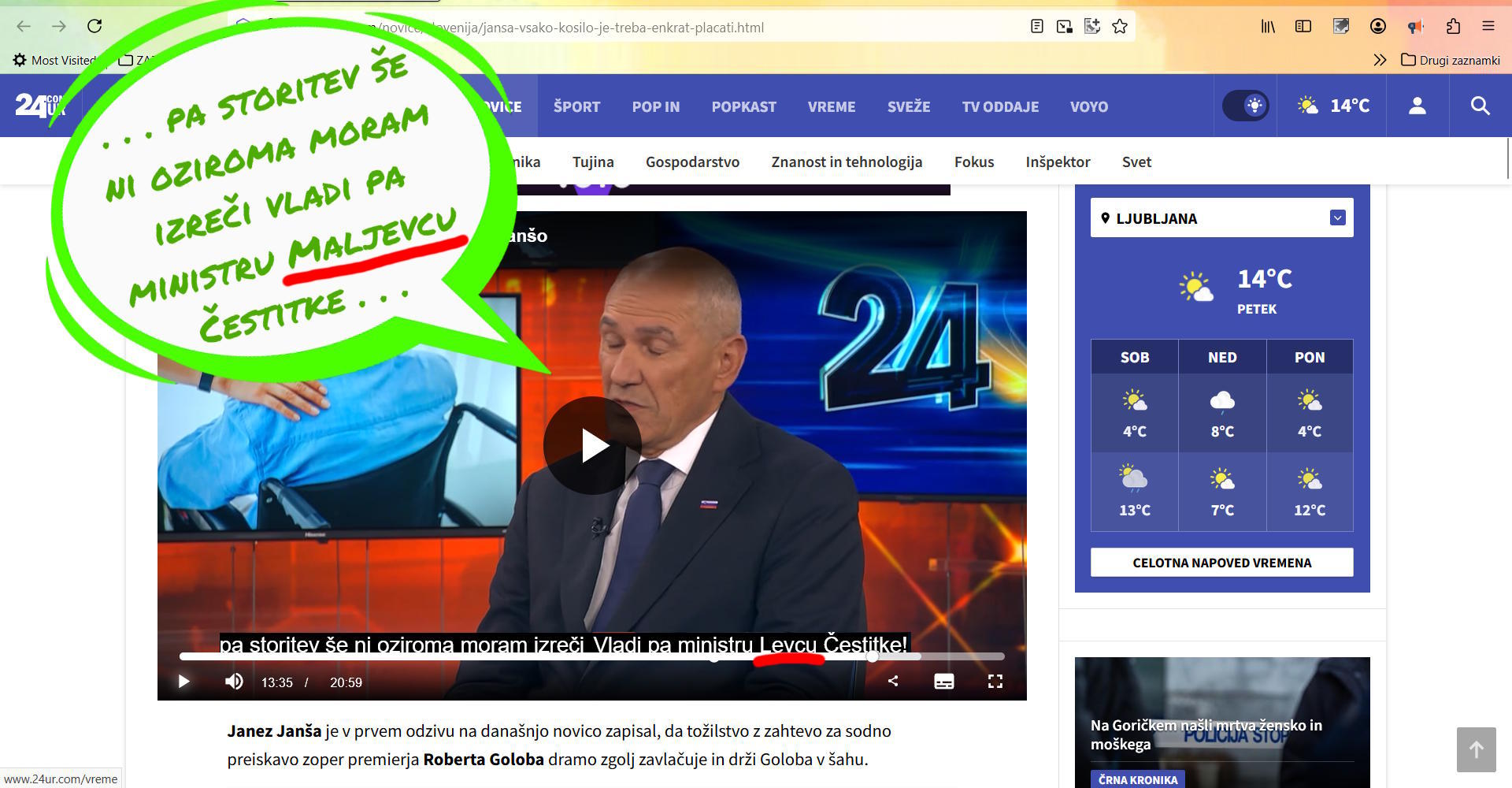Viewport: 1512px width, 788px height.
Task: Expand the Ljubljana city dropdown
Action: [1337, 218]
